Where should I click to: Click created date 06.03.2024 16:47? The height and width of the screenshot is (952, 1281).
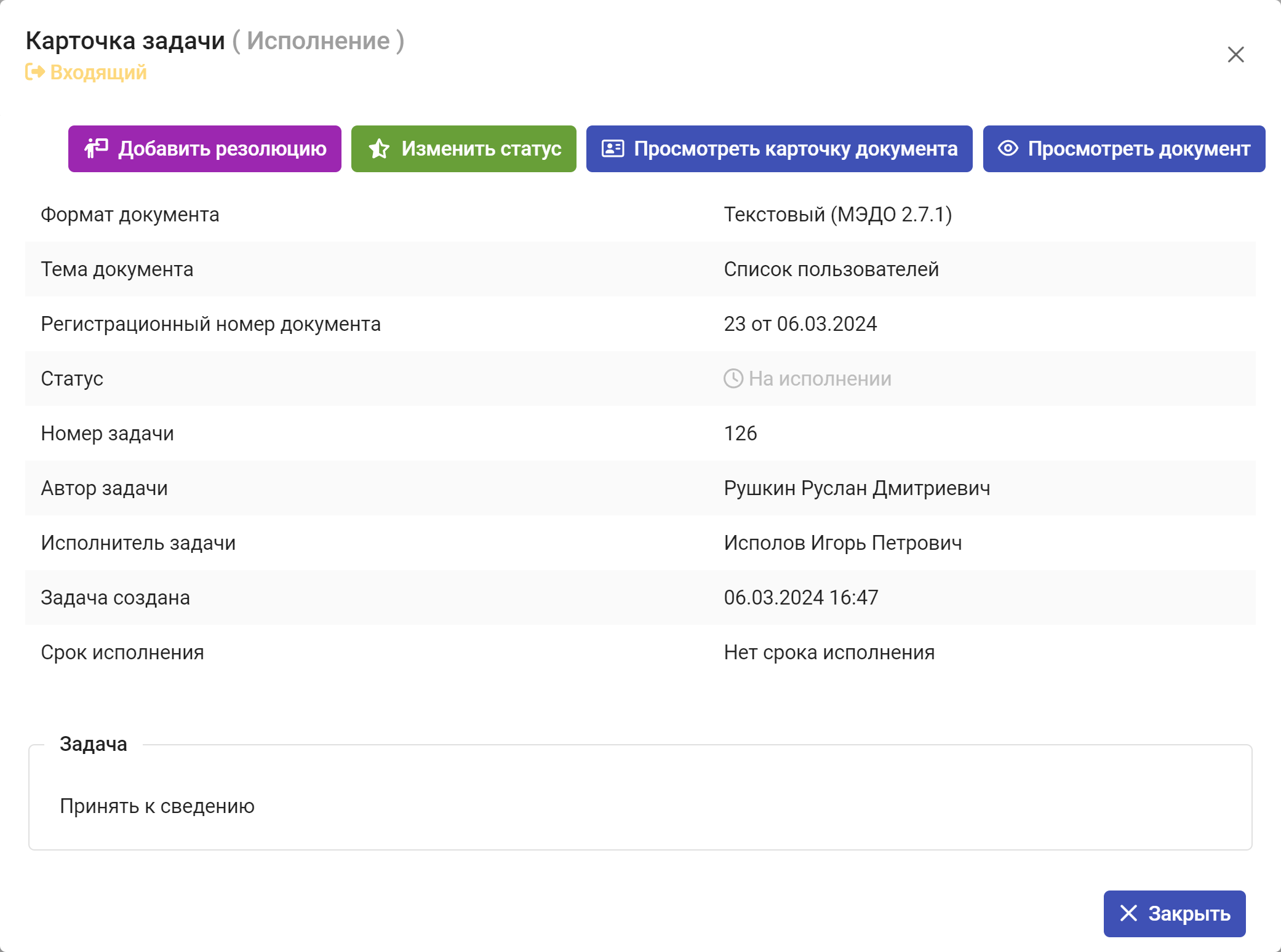point(800,598)
